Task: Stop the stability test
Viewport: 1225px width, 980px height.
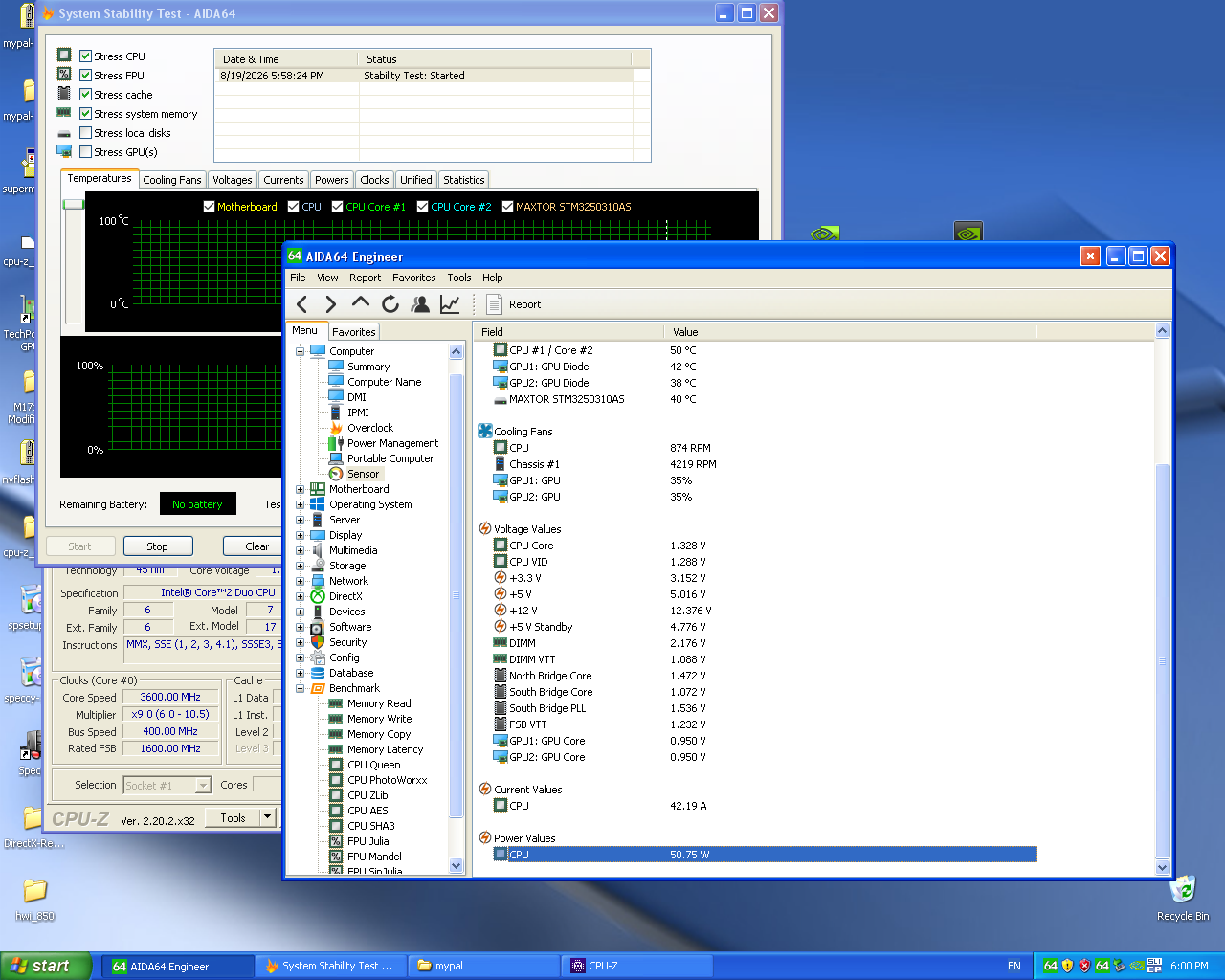Action: pyautogui.click(x=158, y=546)
